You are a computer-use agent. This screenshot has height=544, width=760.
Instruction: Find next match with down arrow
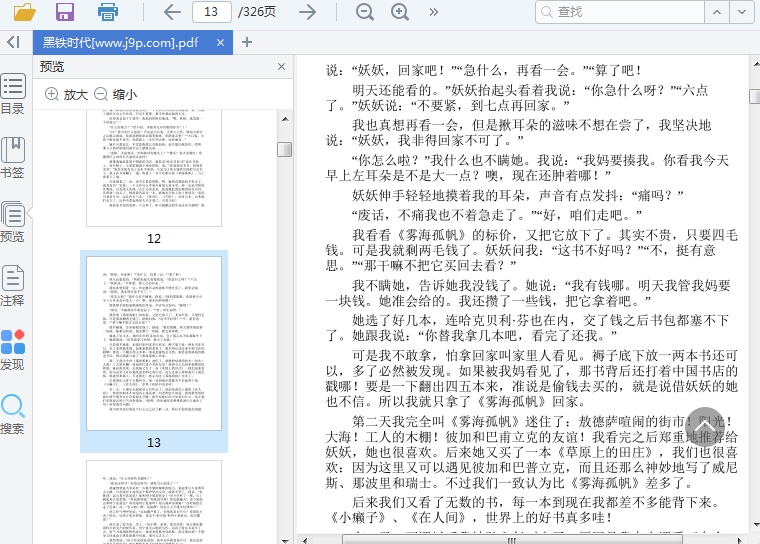point(742,12)
